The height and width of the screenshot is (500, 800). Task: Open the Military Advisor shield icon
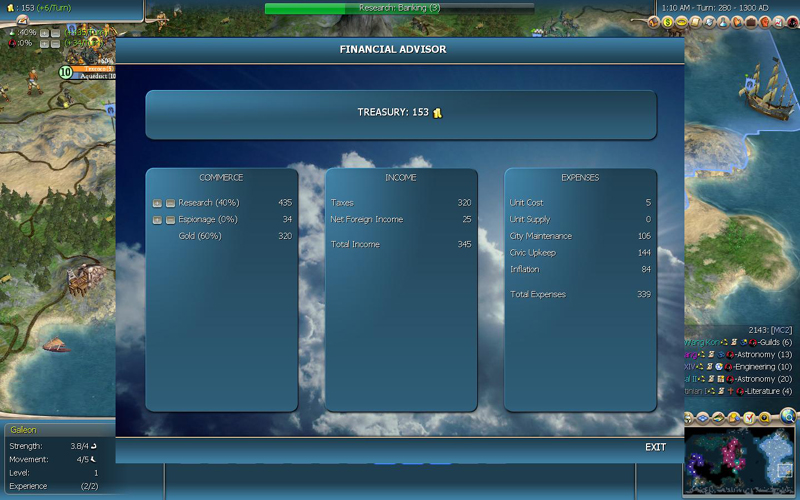click(x=710, y=22)
